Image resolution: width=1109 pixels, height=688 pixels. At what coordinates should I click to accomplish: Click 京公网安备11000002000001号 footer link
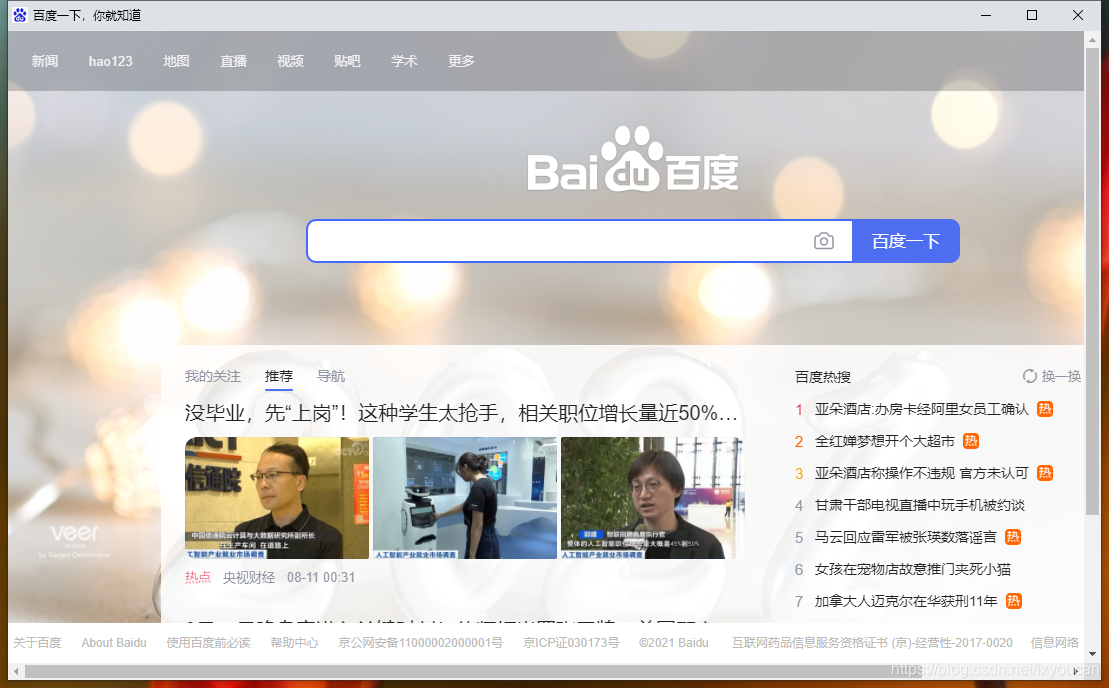point(420,643)
